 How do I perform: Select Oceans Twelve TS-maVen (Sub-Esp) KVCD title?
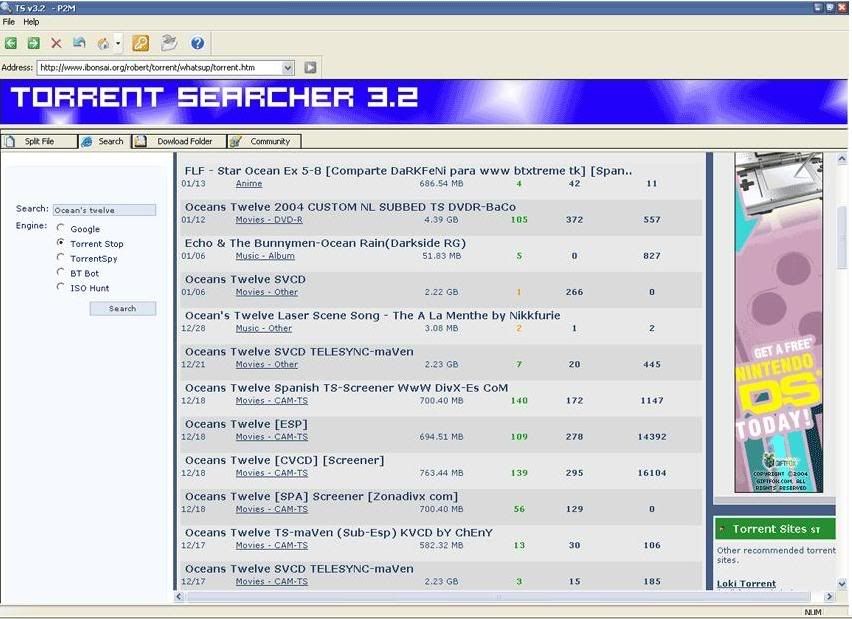[x=339, y=533]
